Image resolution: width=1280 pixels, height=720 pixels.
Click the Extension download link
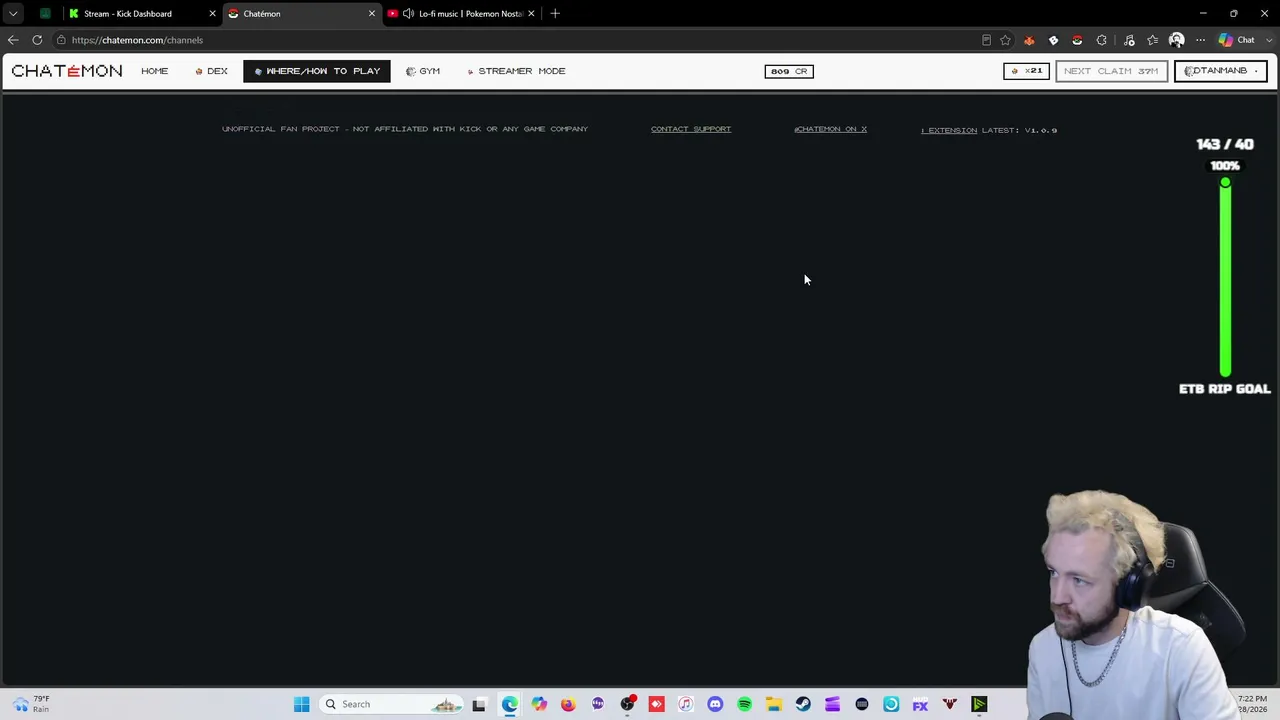(949, 130)
